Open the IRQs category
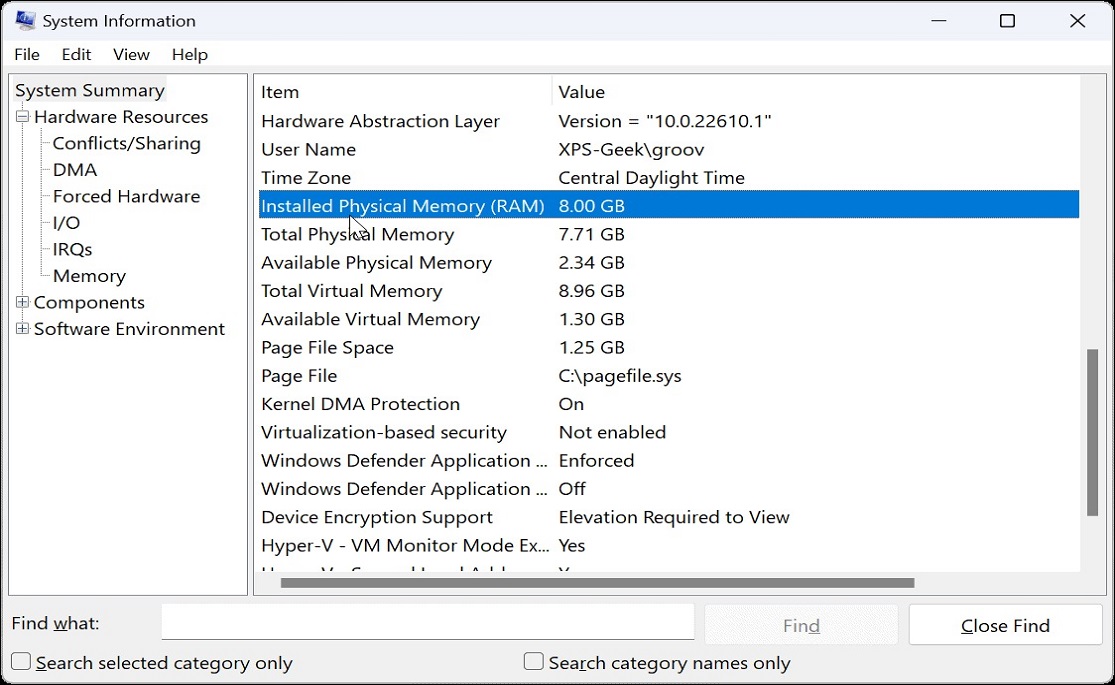1115x685 pixels. click(x=73, y=249)
